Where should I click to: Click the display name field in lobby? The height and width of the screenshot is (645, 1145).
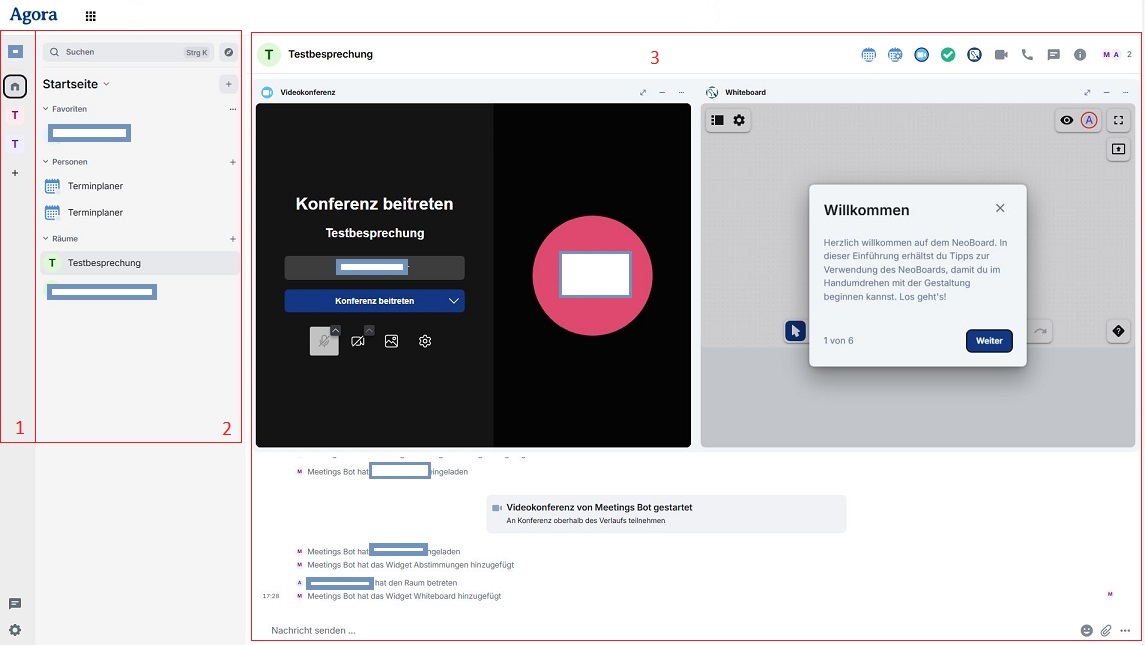tap(375, 267)
